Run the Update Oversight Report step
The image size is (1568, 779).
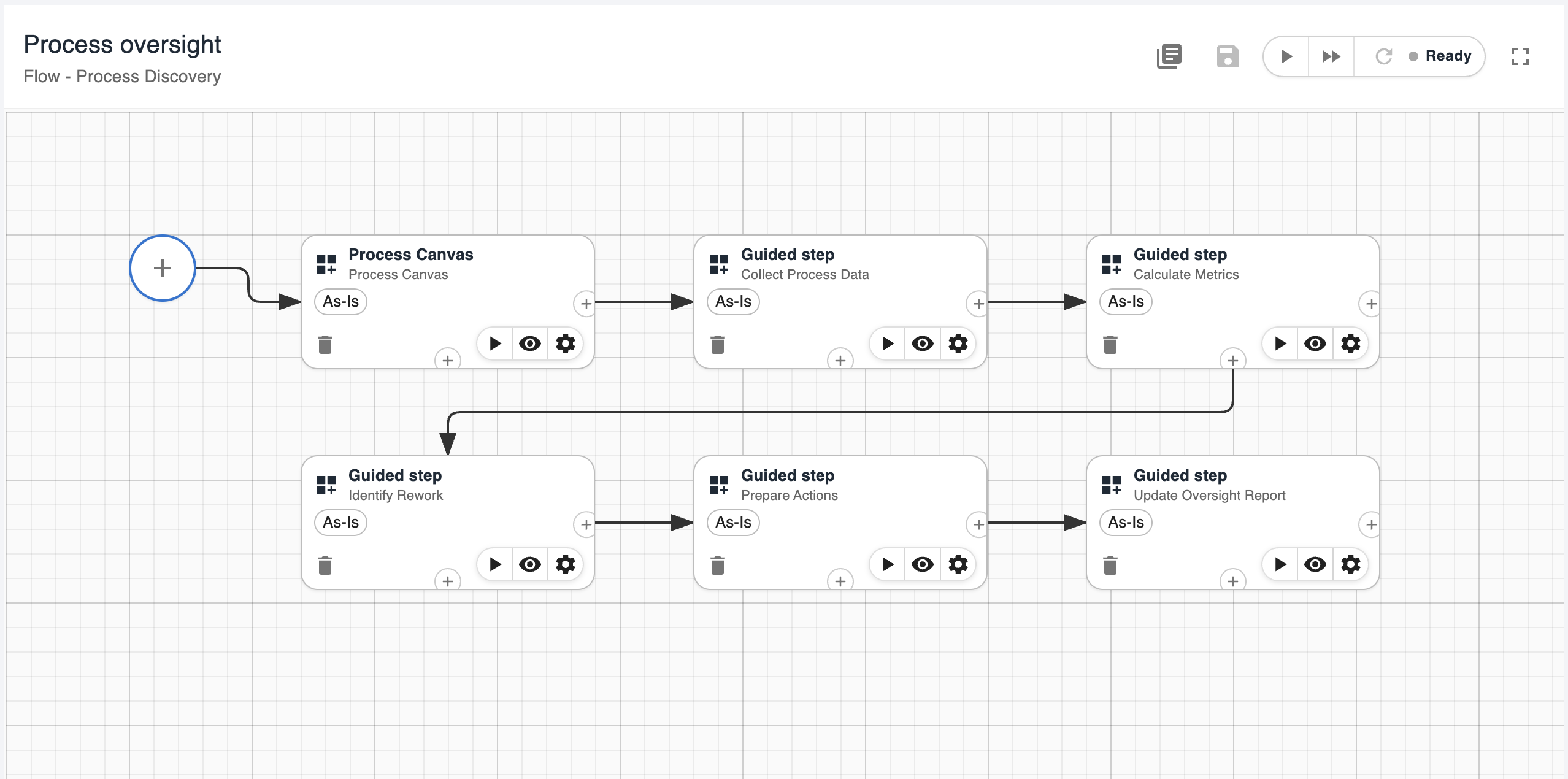point(1280,564)
